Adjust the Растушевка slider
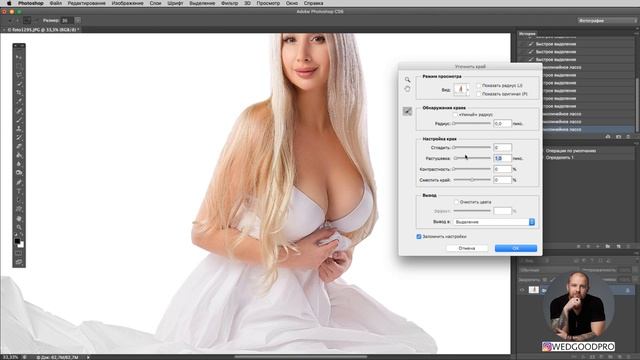 (472, 158)
